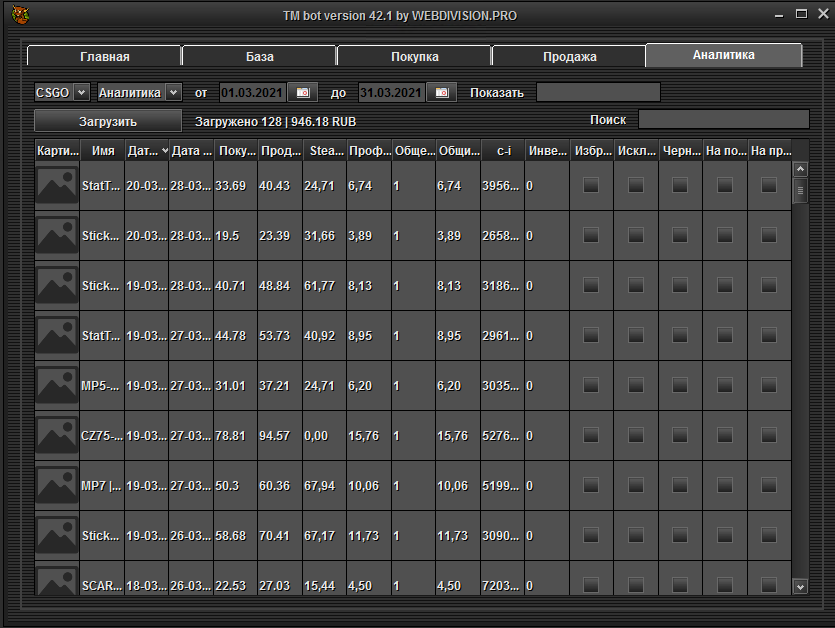835x628 pixels.
Task: Enable the exclusion checkbox for MP5 row
Action: point(636,385)
